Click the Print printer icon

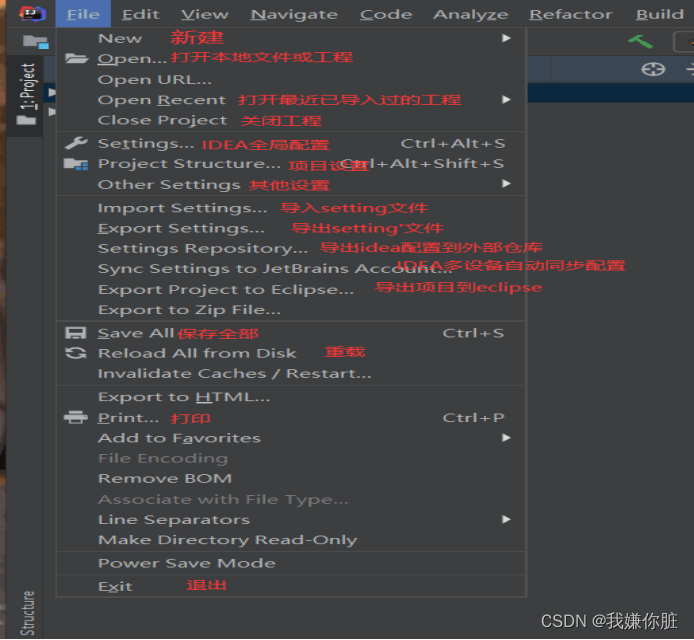coord(76,417)
